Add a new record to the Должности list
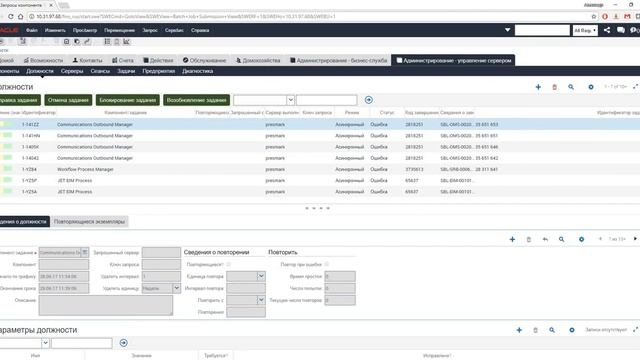 tap(538, 87)
